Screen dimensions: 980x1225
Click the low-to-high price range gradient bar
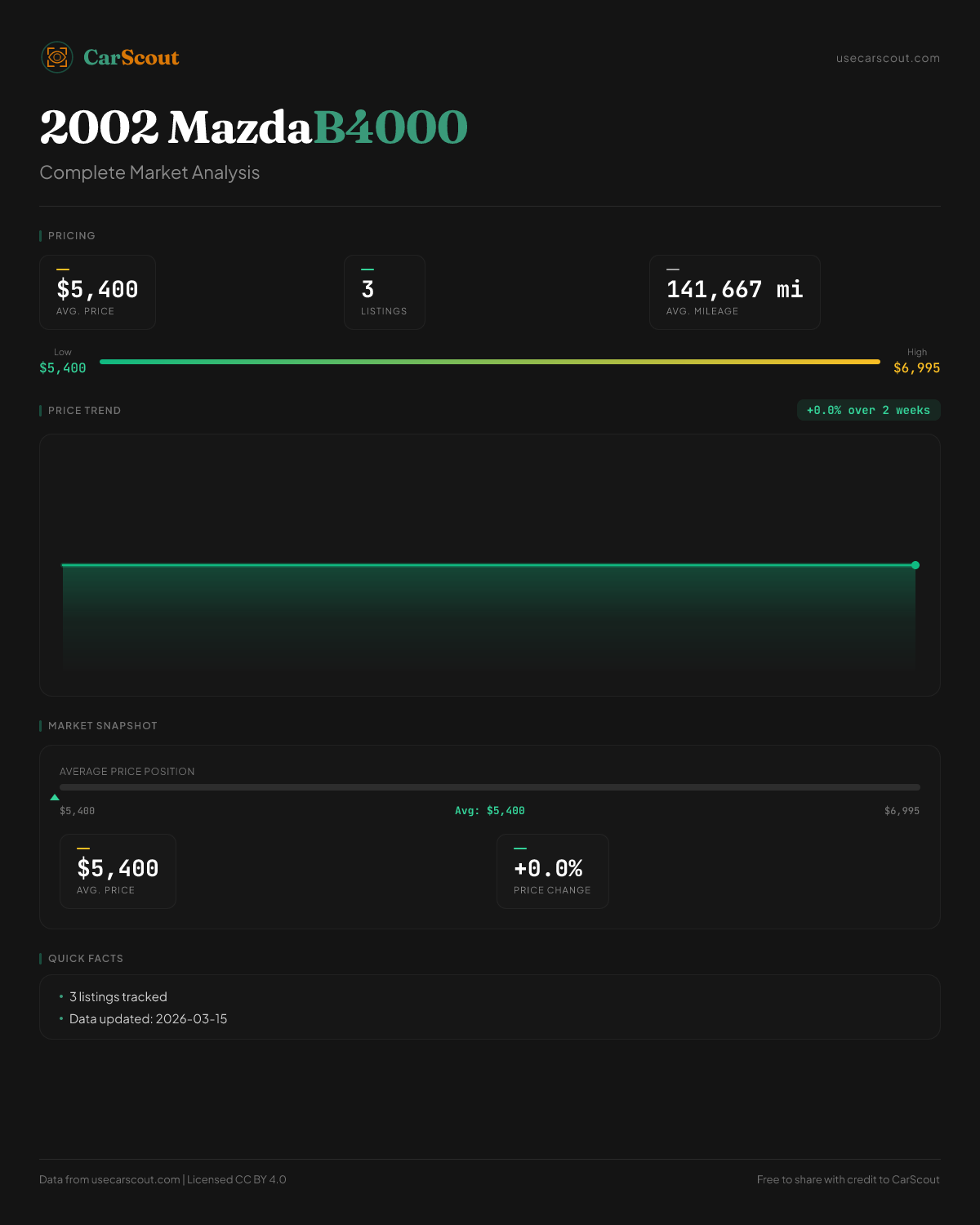pos(490,361)
